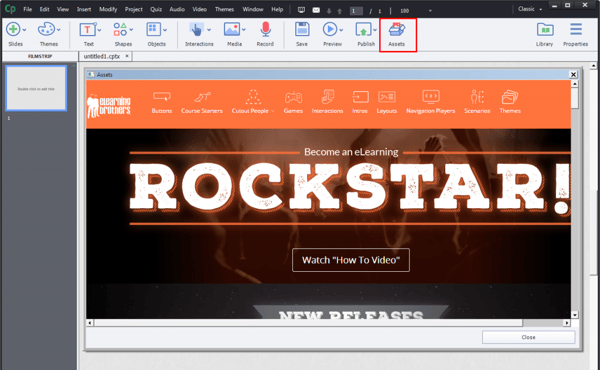
Task: Click the Close button in Assets dialog
Action: 528,337
